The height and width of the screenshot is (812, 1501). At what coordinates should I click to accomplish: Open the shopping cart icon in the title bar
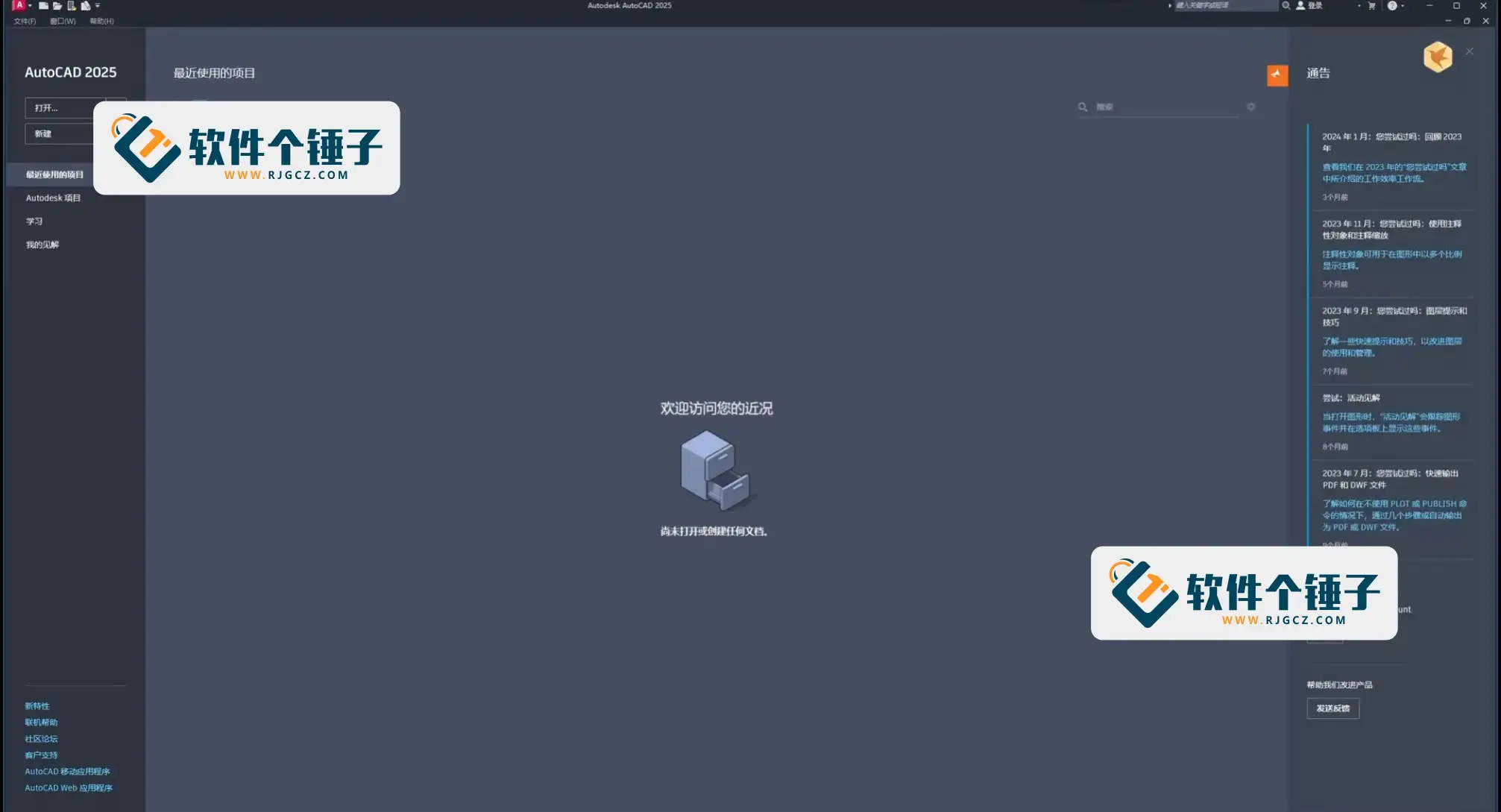click(1371, 6)
